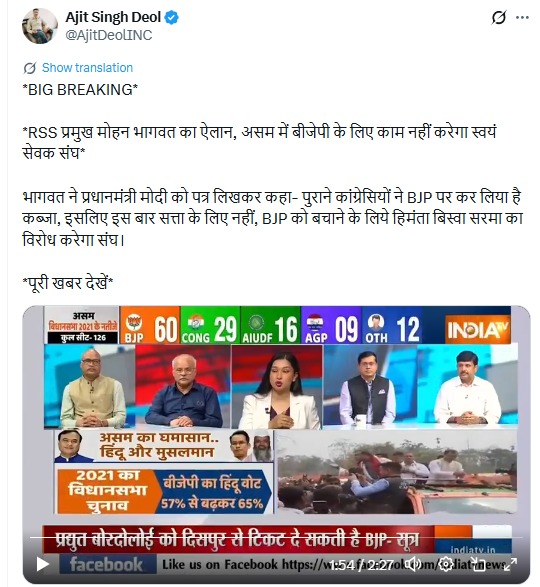
Task: Open video in picture-in-picture mode
Action: (478, 564)
